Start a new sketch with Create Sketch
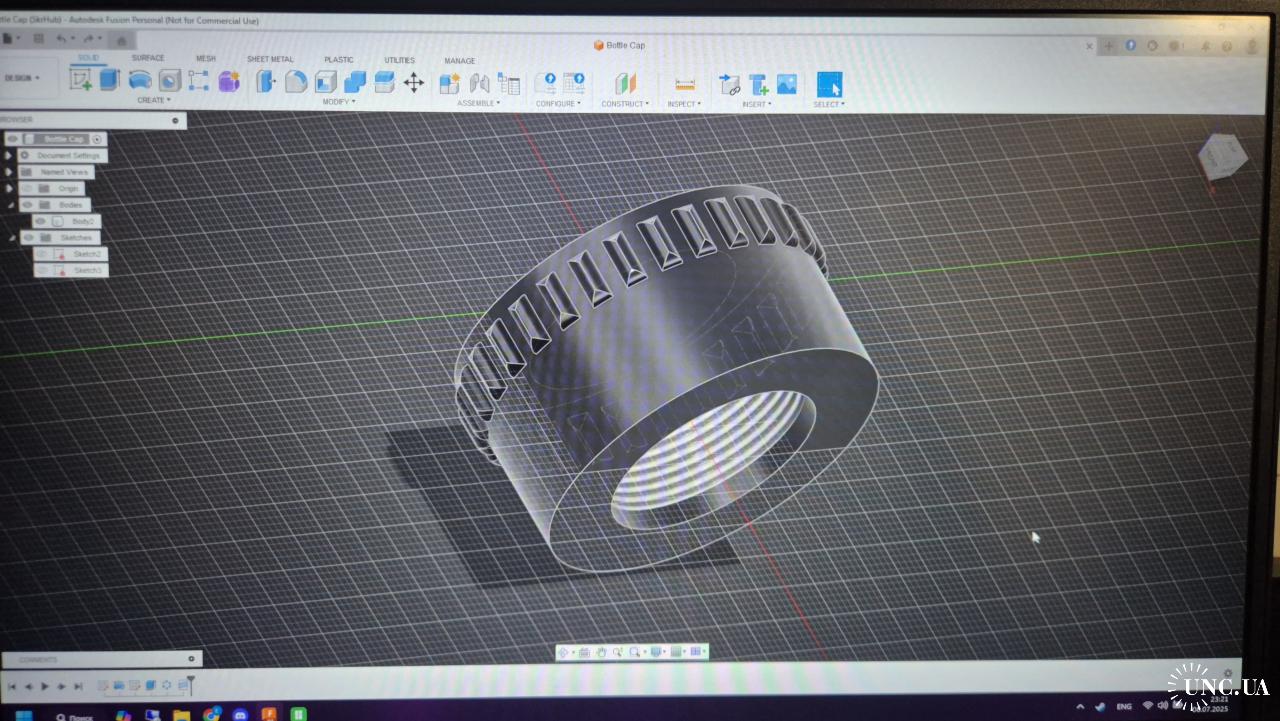1280x721 pixels. pos(81,80)
